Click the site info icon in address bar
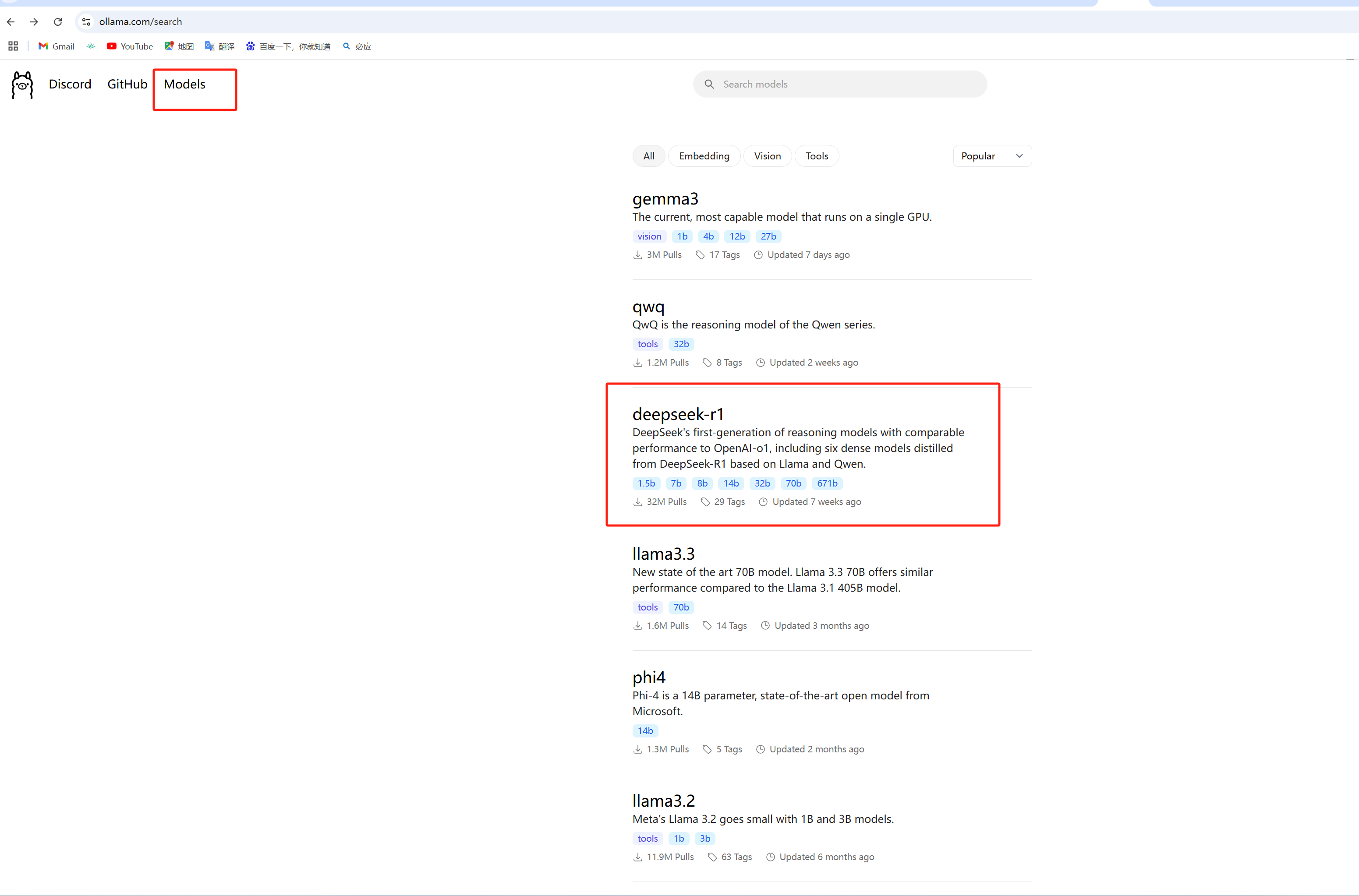The image size is (1359, 896). 86,22
